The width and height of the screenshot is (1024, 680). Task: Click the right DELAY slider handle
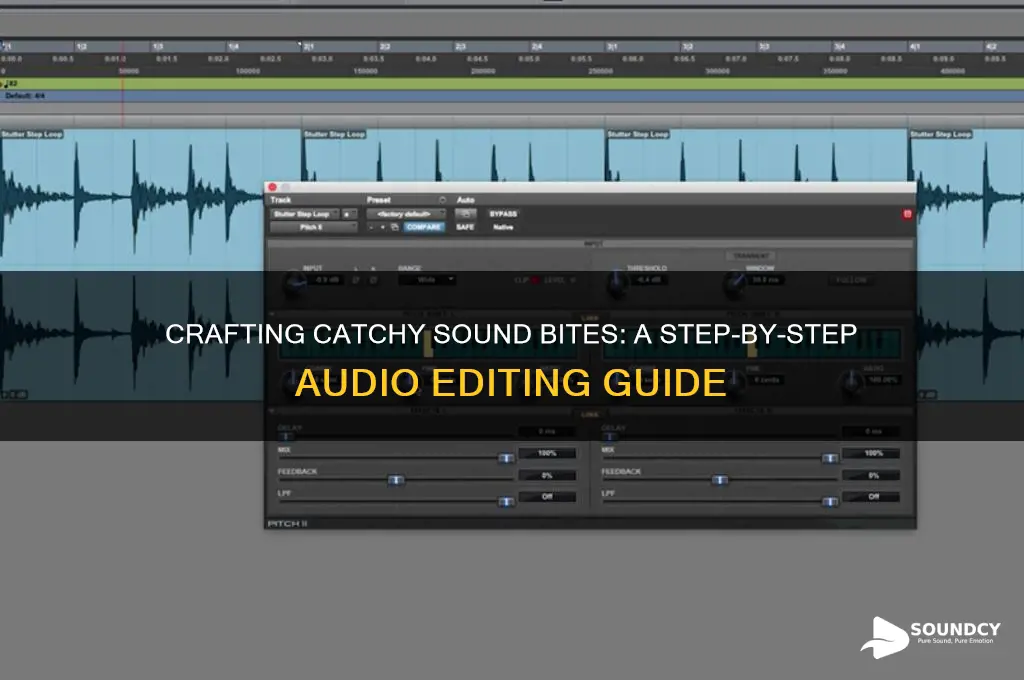pos(609,436)
